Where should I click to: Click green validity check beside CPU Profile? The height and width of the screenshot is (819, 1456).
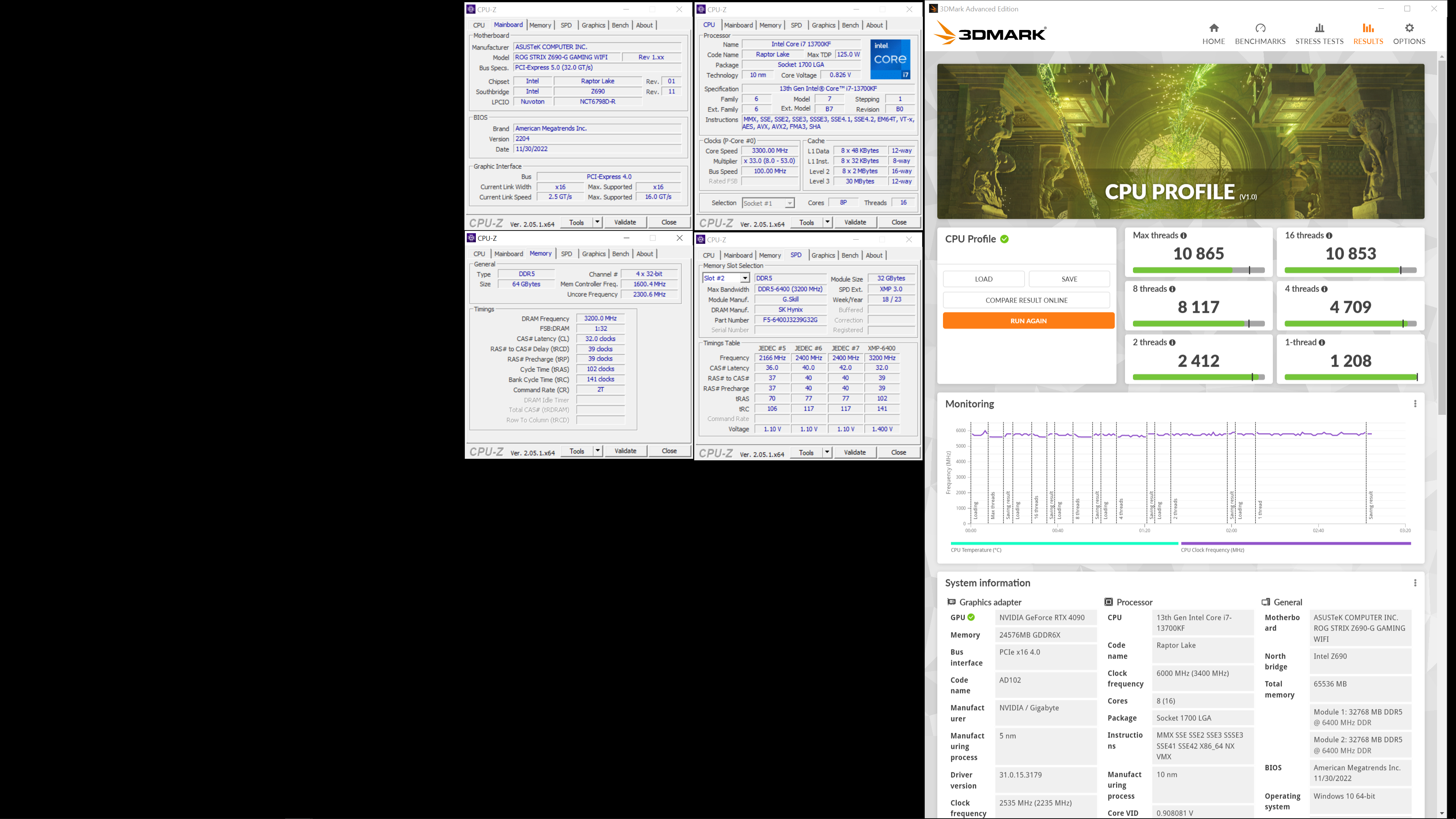(x=1004, y=239)
